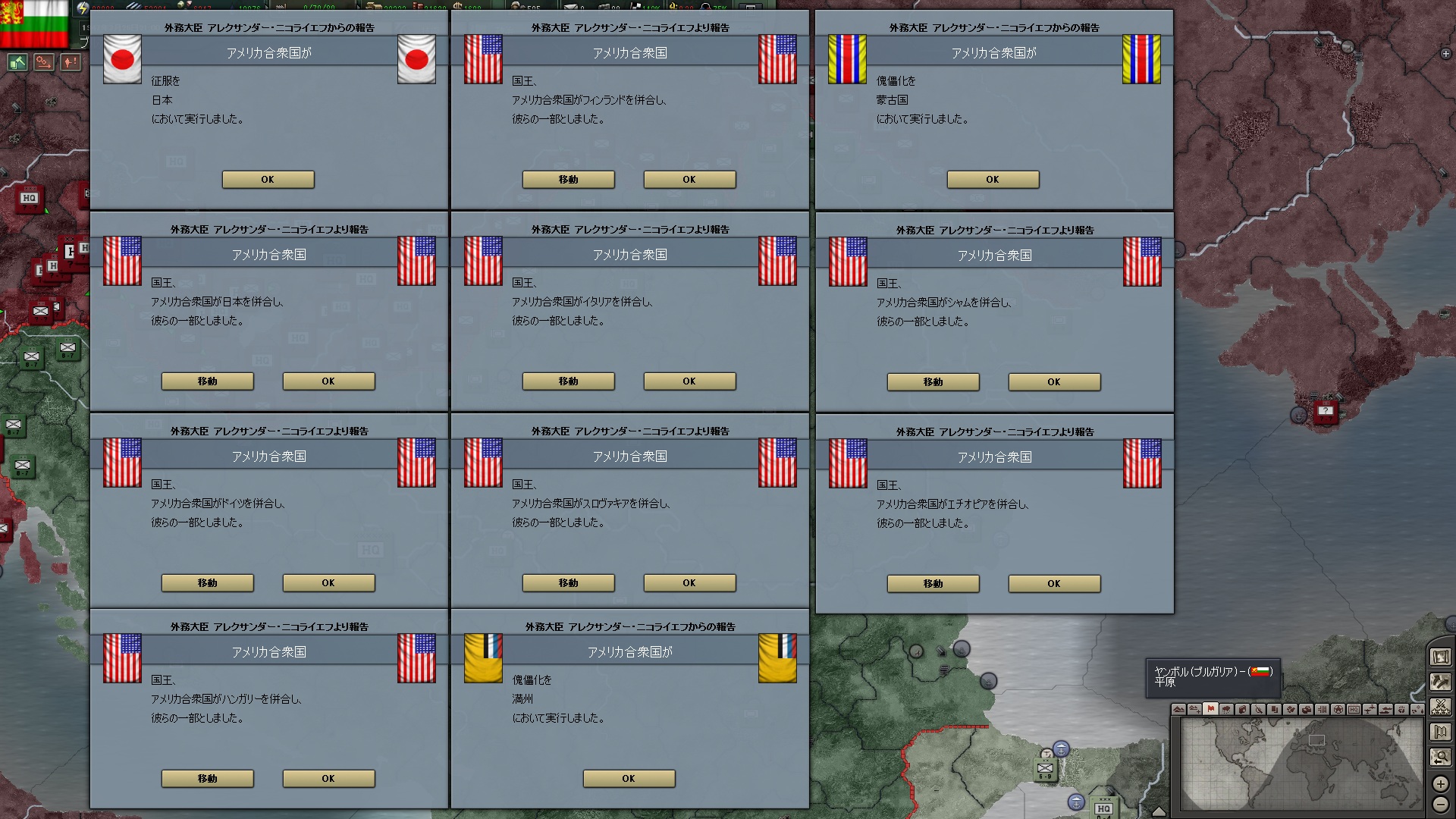The image size is (1456, 819).
Task: Open the scroll map icon in the right sidebar
Action: (1440, 657)
